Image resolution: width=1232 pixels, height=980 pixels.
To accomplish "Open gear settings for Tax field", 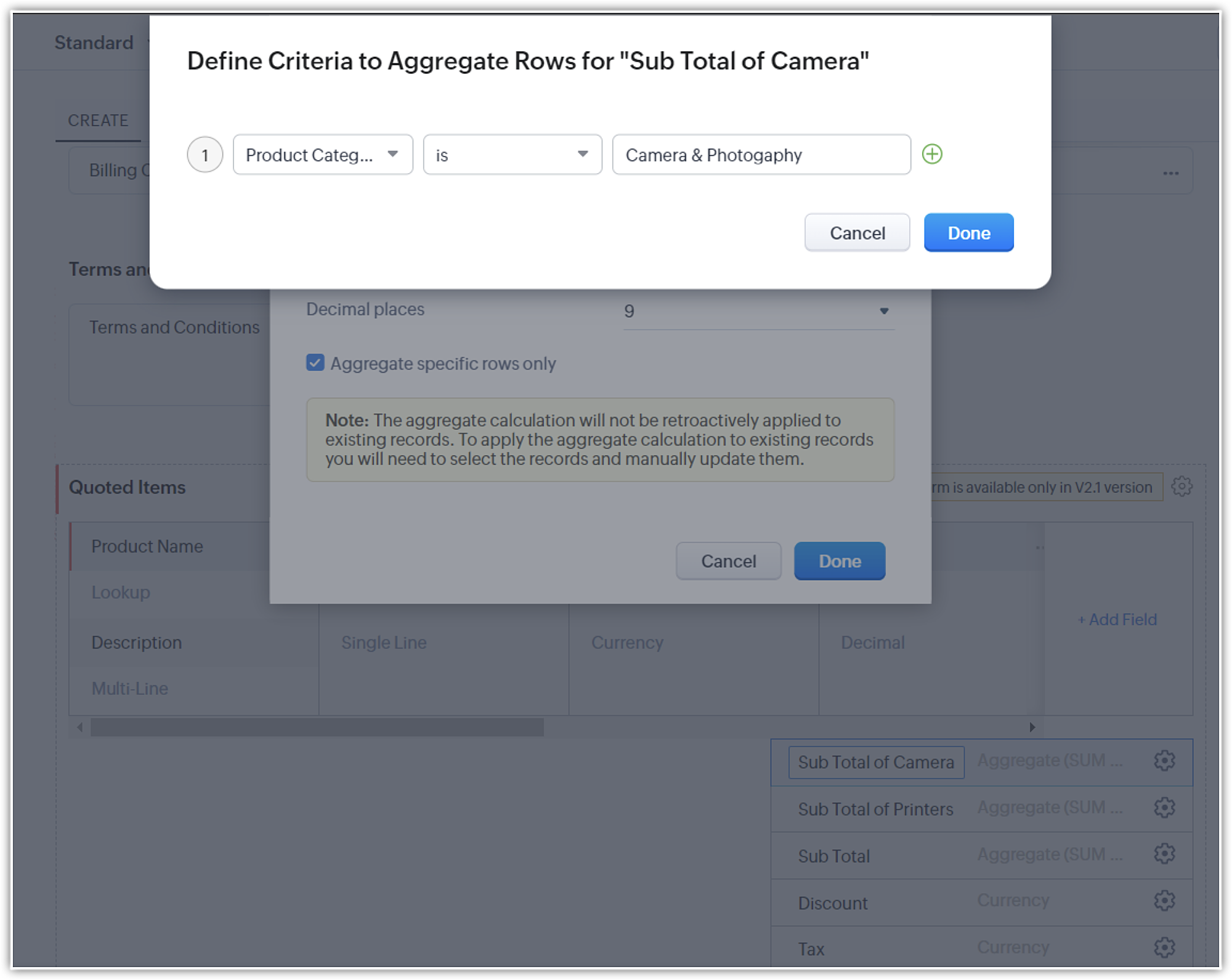I will tap(1164, 947).
